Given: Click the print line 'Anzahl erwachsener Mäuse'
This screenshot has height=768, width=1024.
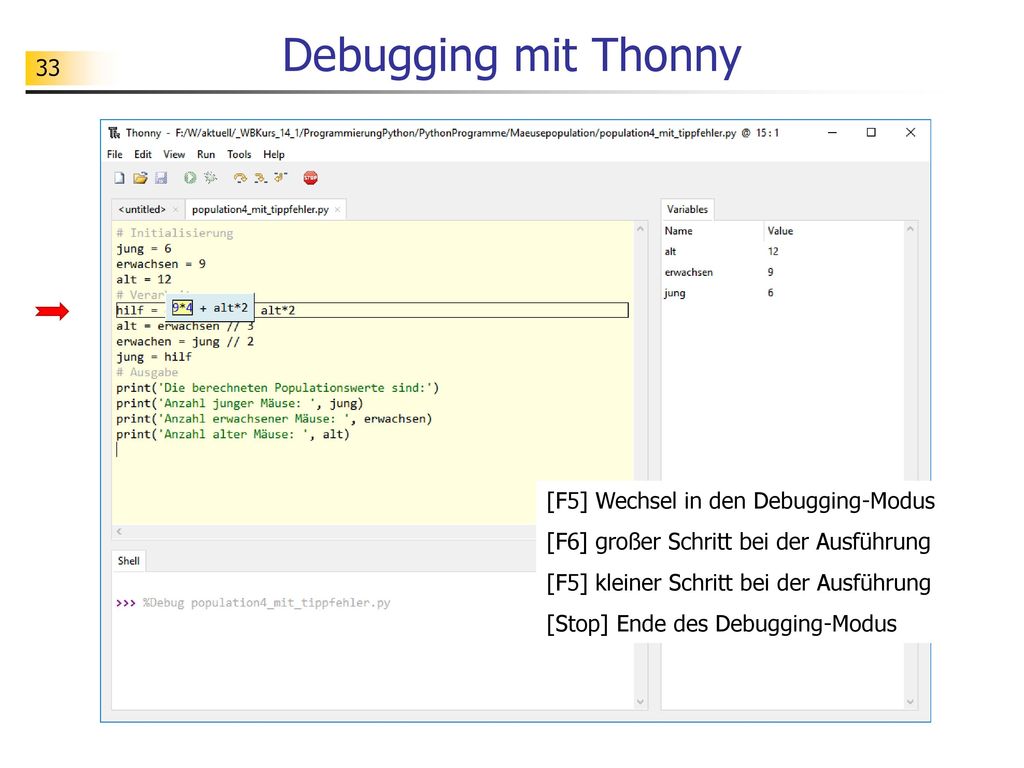Looking at the screenshot, I should click(x=274, y=419).
